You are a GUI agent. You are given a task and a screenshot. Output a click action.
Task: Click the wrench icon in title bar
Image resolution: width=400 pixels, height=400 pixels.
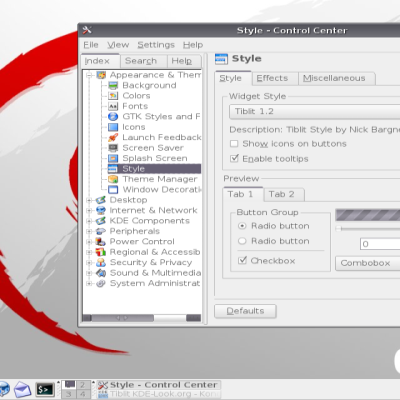[87, 30]
